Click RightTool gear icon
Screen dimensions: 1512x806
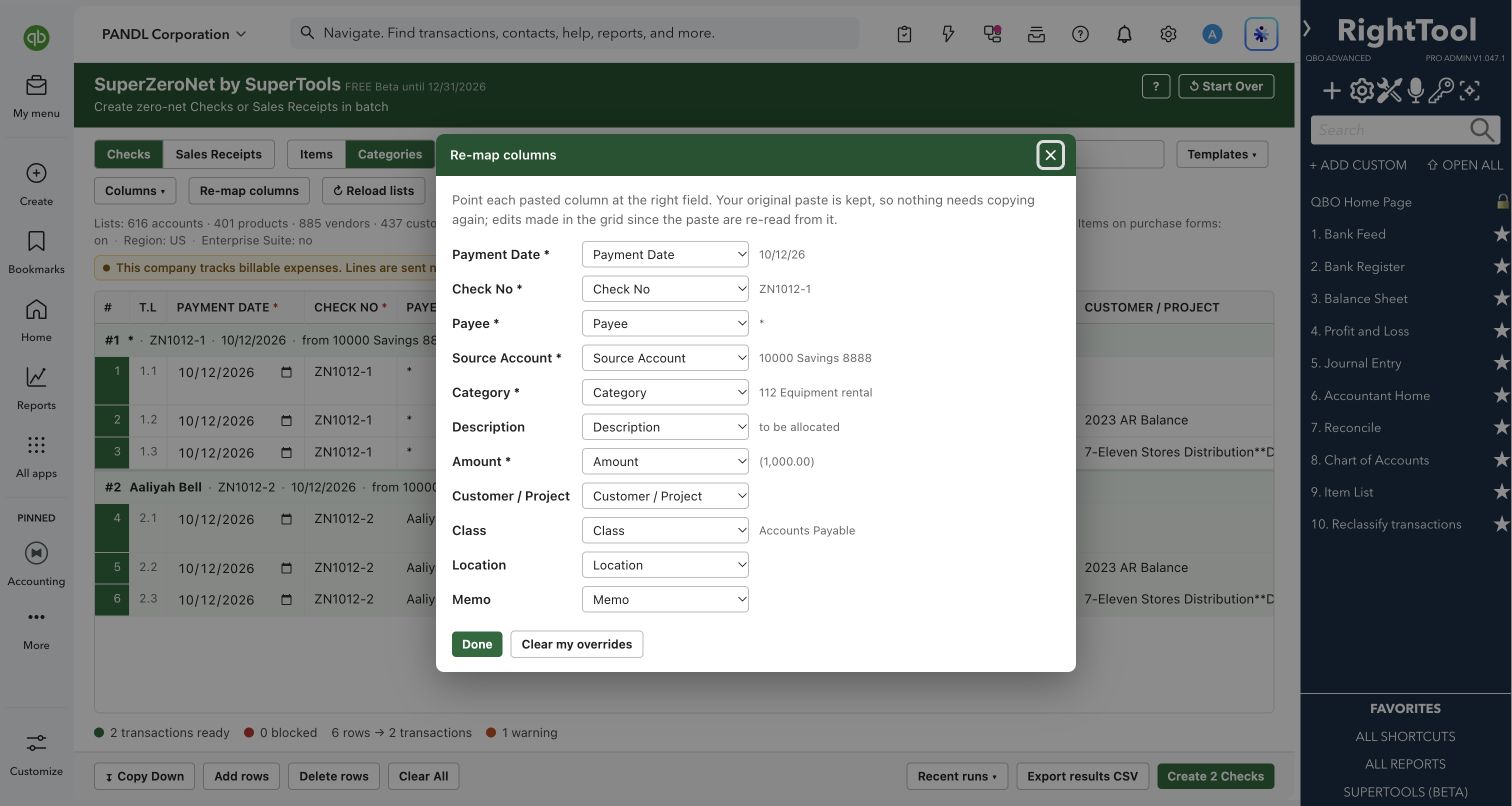tap(1361, 91)
